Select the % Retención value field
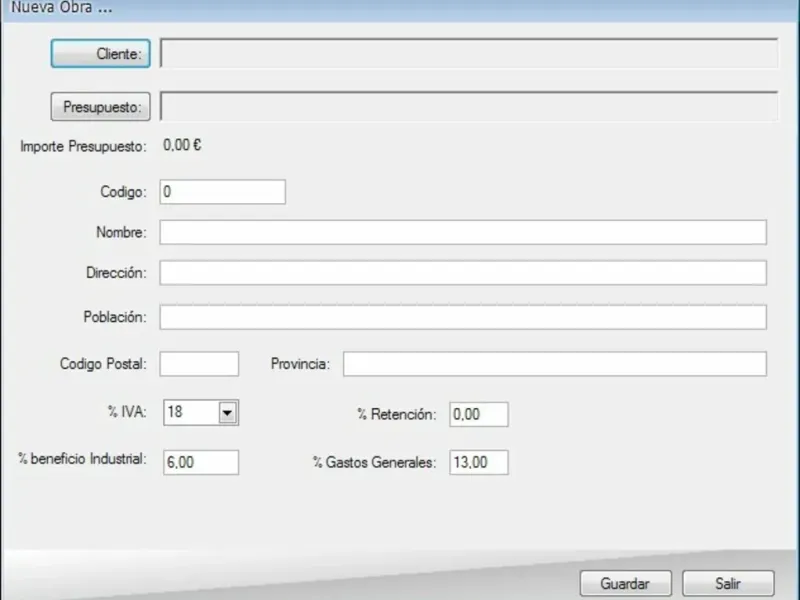This screenshot has width=800, height=600. tap(479, 414)
